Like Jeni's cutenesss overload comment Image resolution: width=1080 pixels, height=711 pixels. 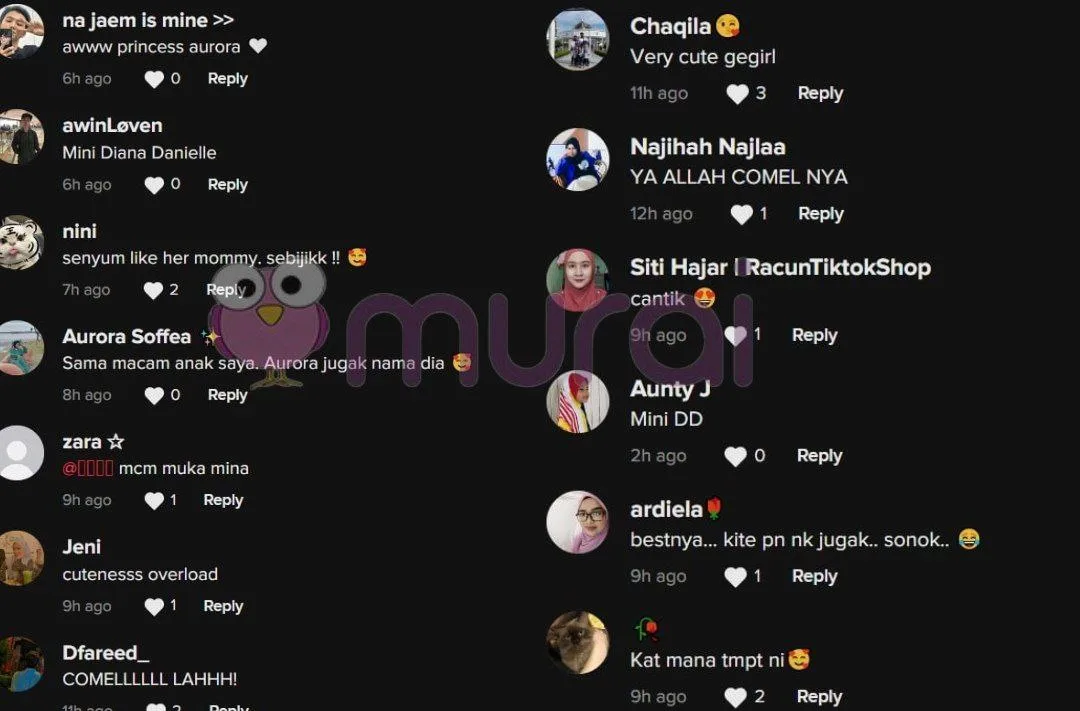(154, 606)
